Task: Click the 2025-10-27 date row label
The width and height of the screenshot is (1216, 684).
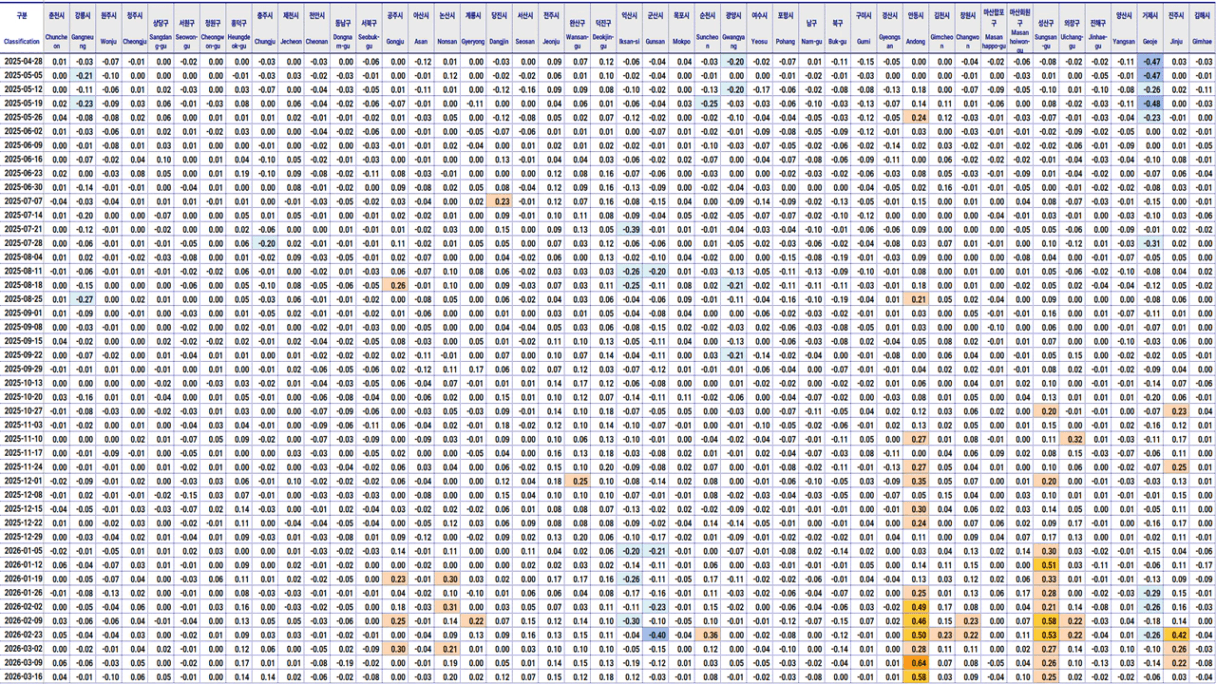Action: (x=22, y=411)
